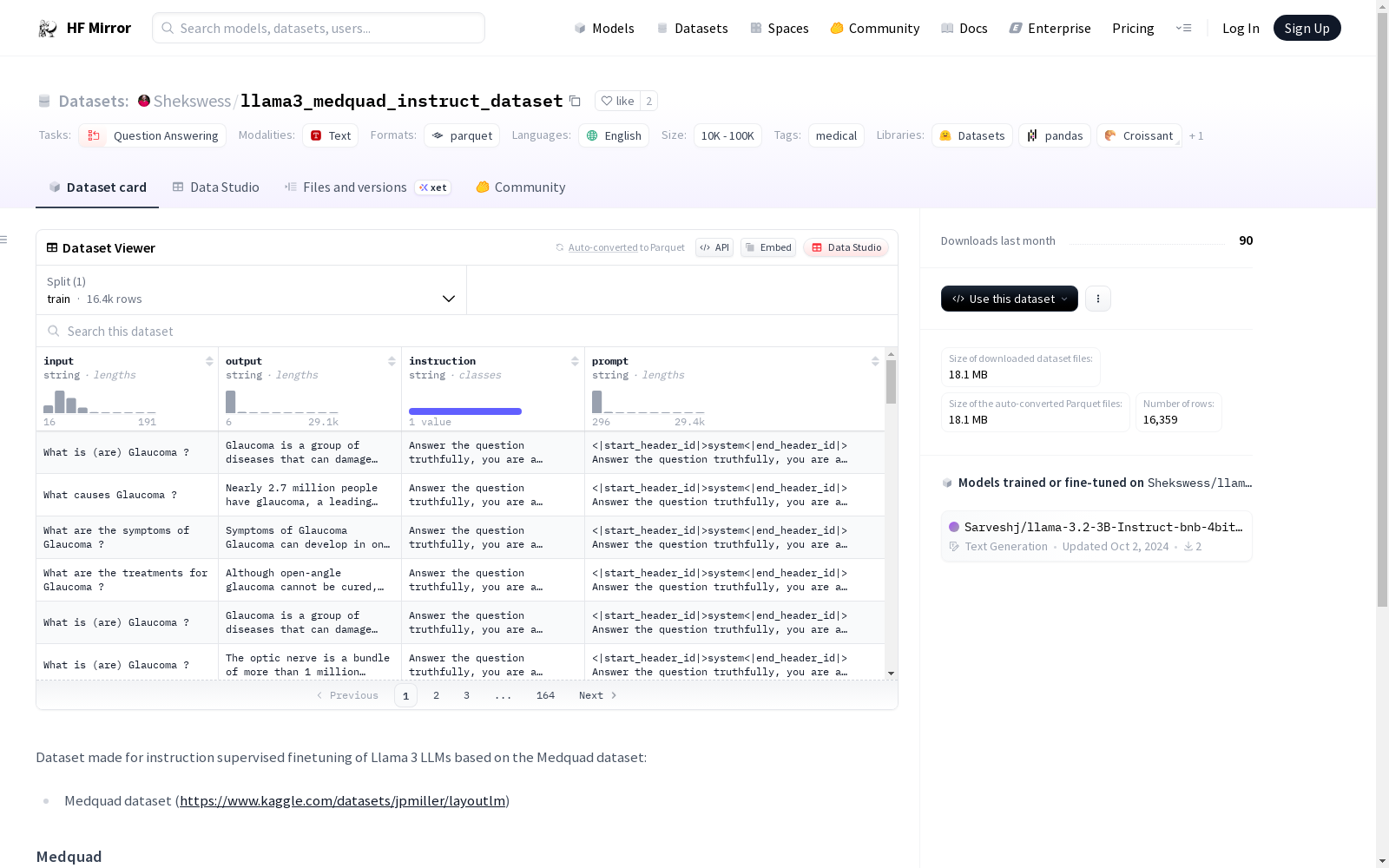Click the datasets stack icon near title
The image size is (1389, 868).
tap(44, 101)
